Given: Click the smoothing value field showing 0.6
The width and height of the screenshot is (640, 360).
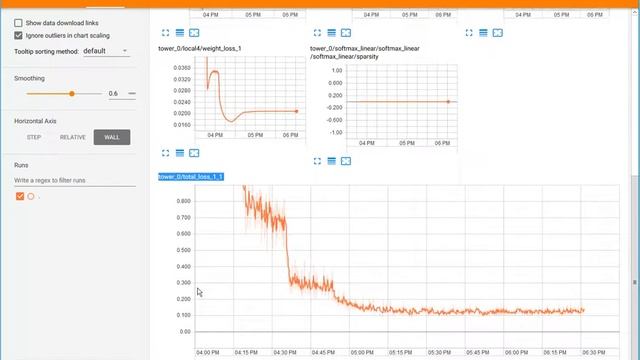Looking at the screenshot, I should pos(122,93).
